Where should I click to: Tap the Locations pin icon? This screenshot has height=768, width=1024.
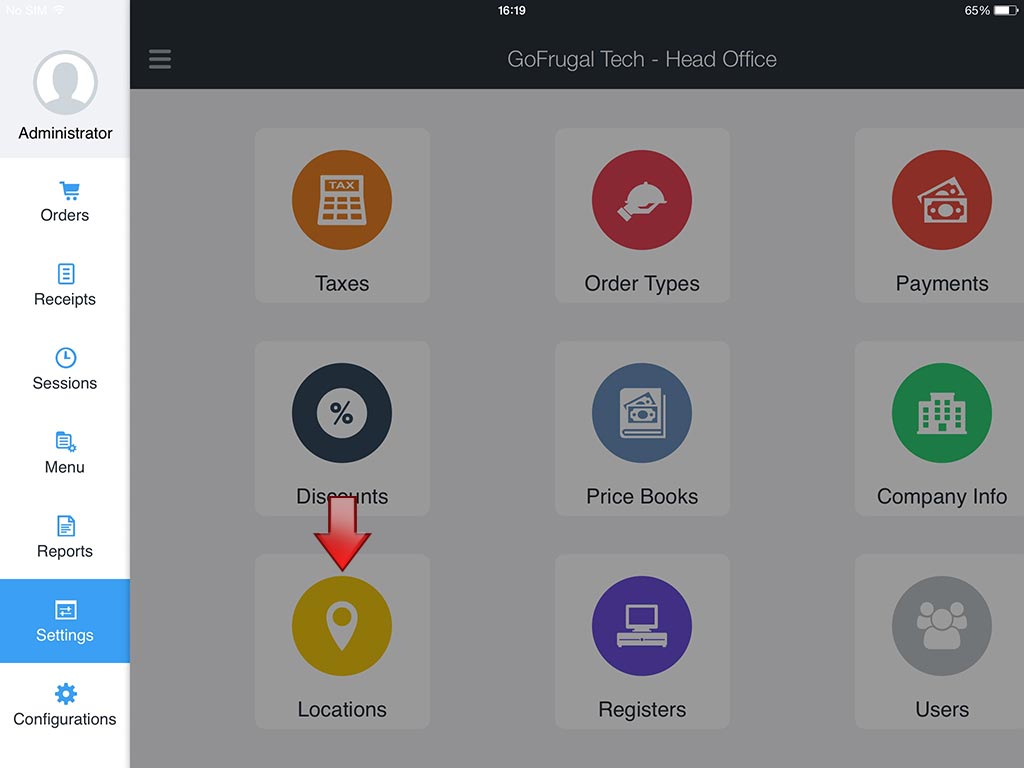(342, 626)
